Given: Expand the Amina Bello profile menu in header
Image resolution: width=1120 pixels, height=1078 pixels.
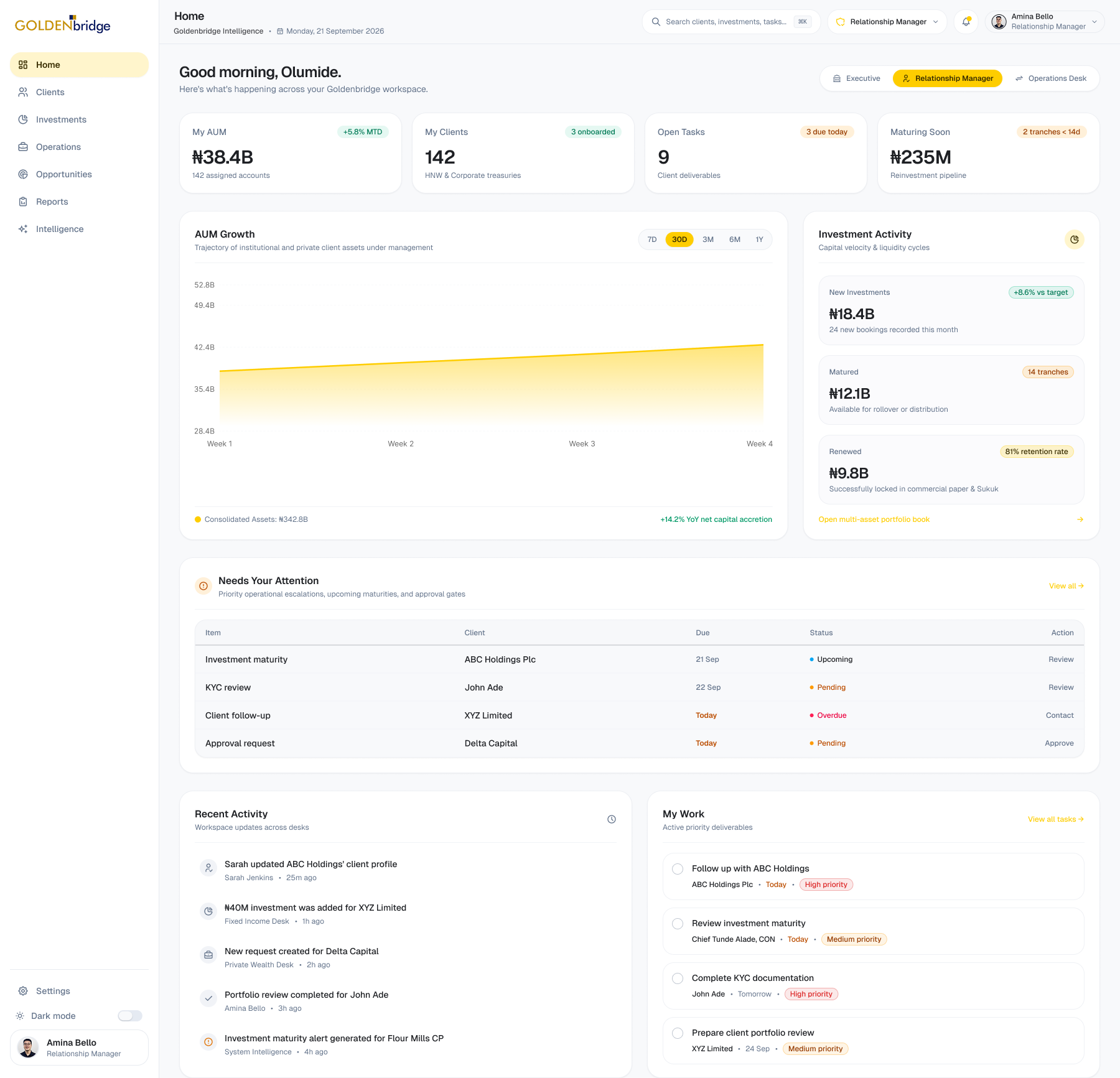Looking at the screenshot, I should [1045, 22].
